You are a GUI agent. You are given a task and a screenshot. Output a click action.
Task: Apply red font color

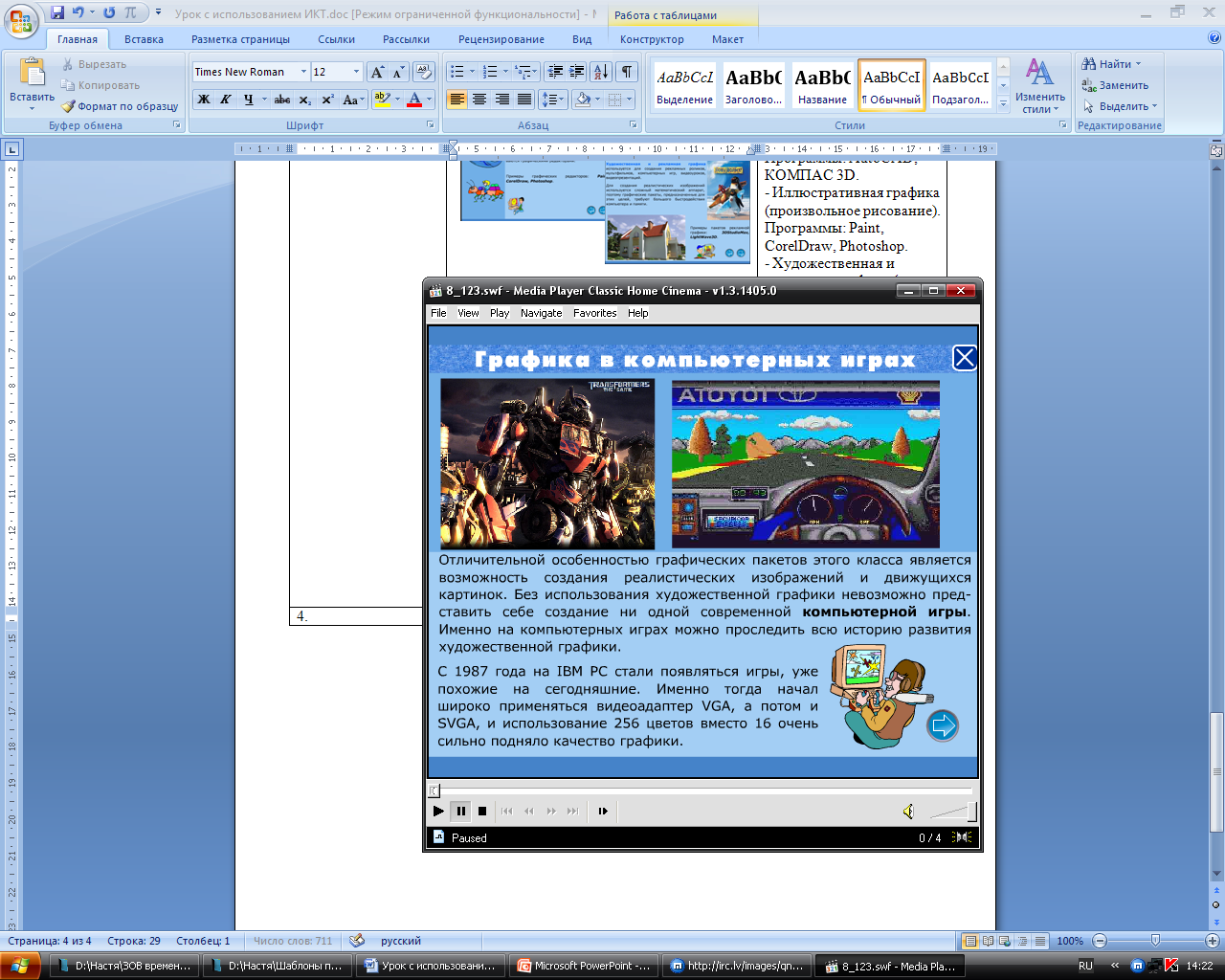coord(414,100)
